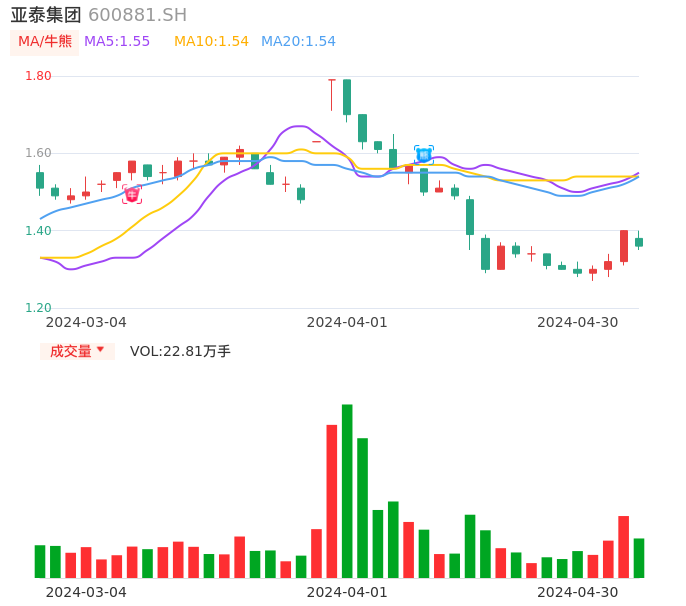Click the 600881.SH ticker code
Screen dimensions: 686x606
point(137,15)
